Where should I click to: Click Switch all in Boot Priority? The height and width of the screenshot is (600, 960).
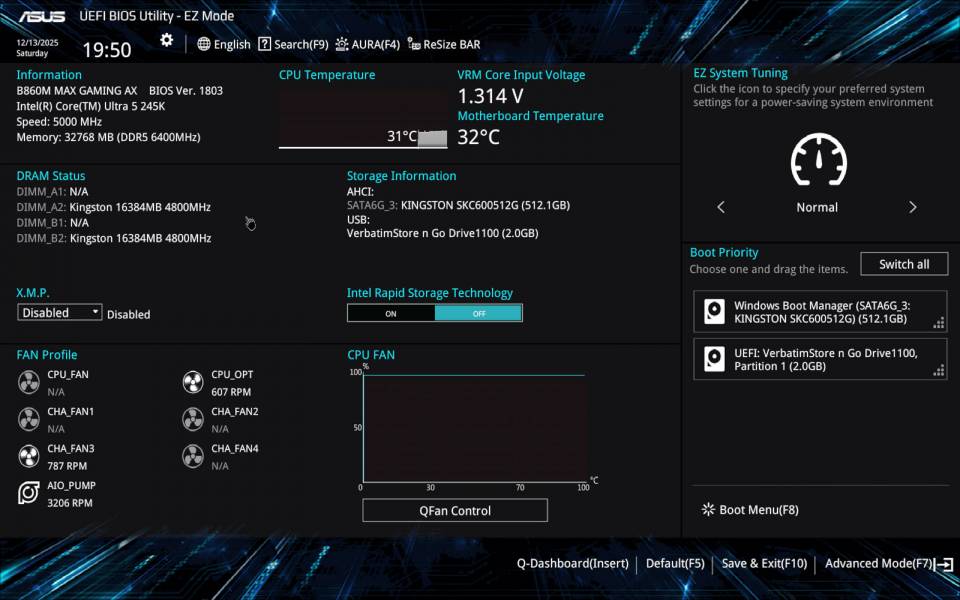(904, 263)
